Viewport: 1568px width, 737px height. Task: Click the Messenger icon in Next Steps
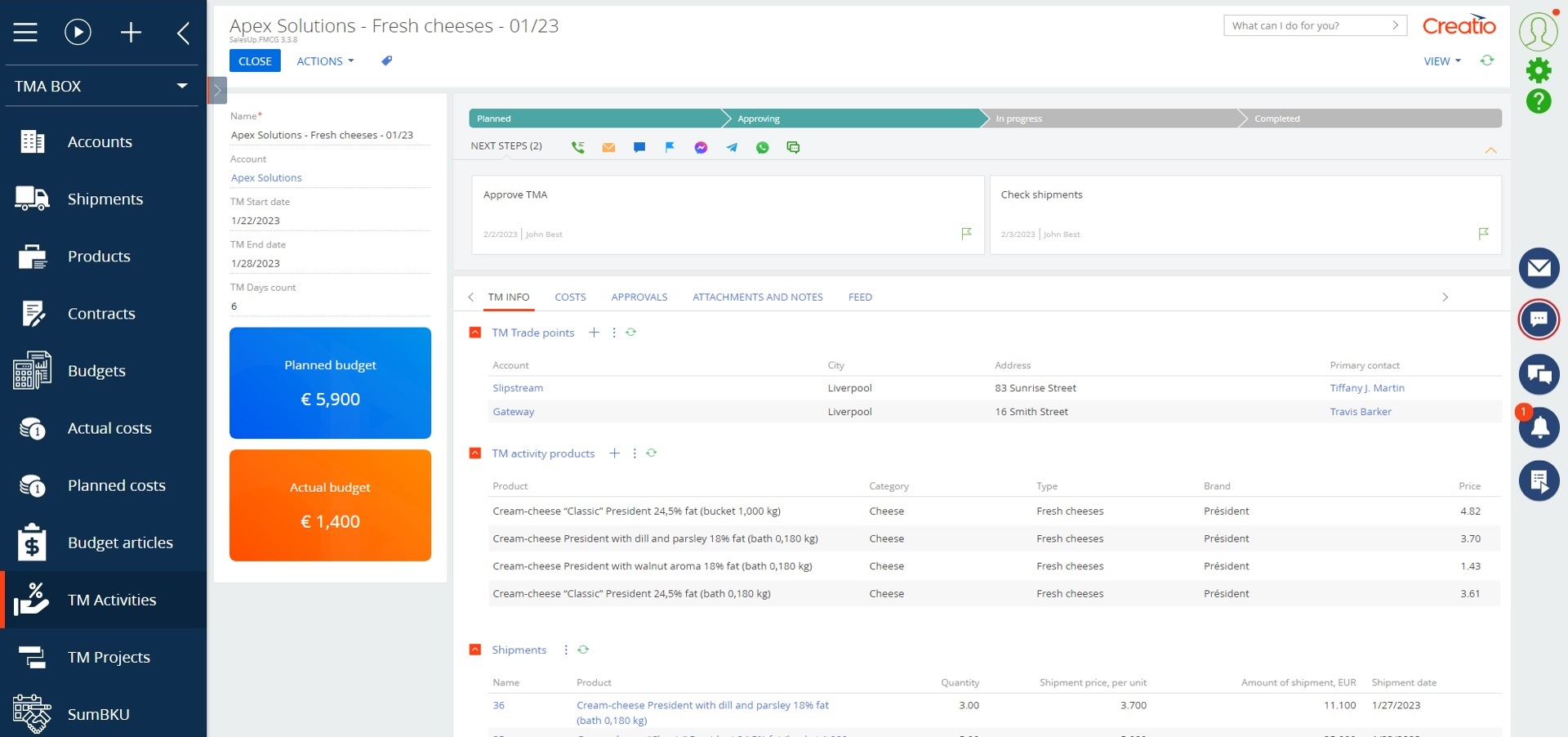(701, 147)
